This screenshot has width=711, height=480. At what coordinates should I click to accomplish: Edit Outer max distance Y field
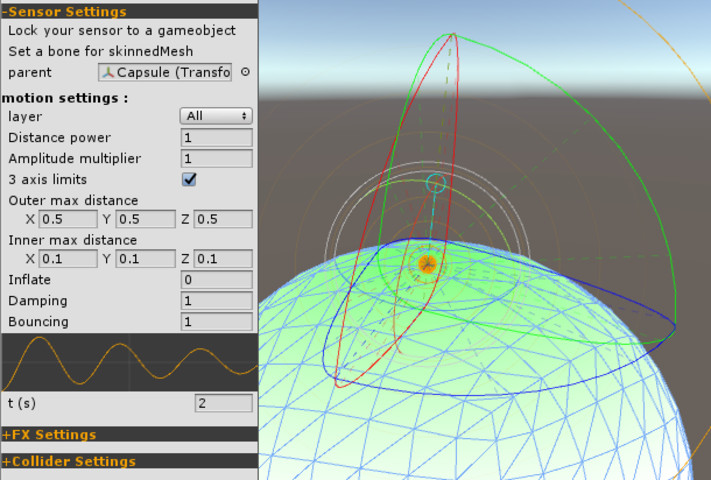pos(146,219)
